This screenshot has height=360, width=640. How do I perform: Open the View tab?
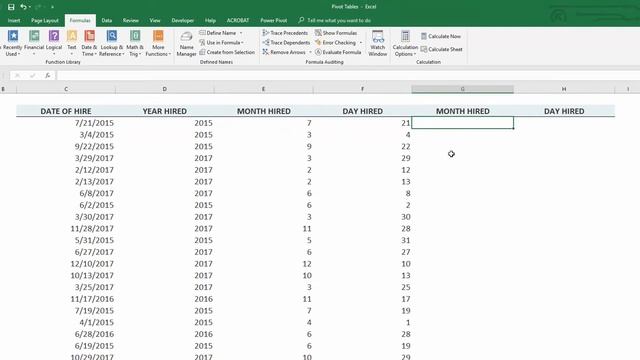click(155, 20)
